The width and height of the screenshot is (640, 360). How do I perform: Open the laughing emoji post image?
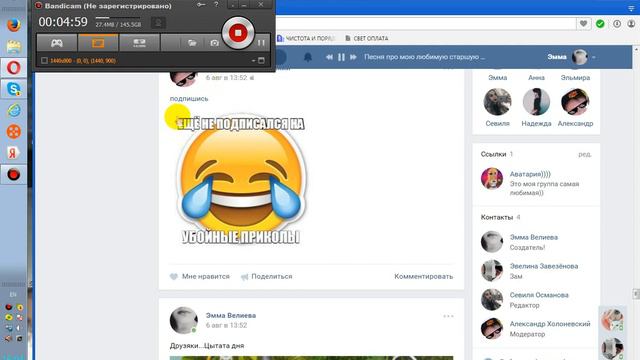coord(242,180)
